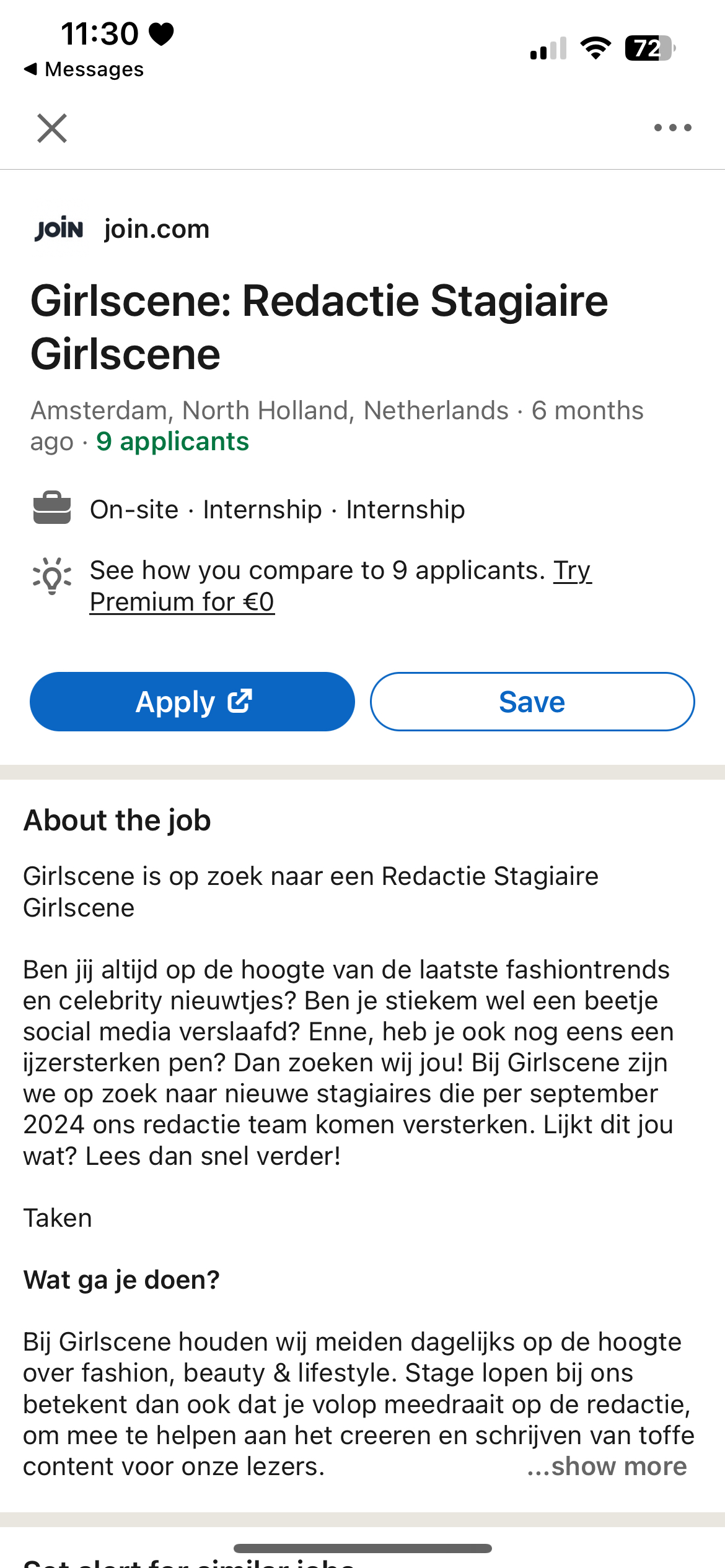Tap the Girlscene Redactie Stagiaire job title
Viewport: 725px width, 1568px height.
point(319,327)
